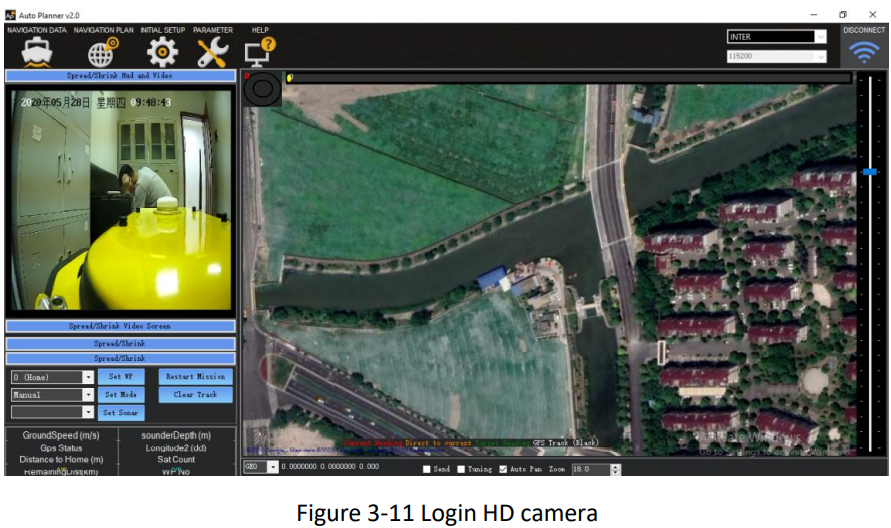The width and height of the screenshot is (891, 528).
Task: Click the NAVIGATION DATA label
Action: (37, 30)
